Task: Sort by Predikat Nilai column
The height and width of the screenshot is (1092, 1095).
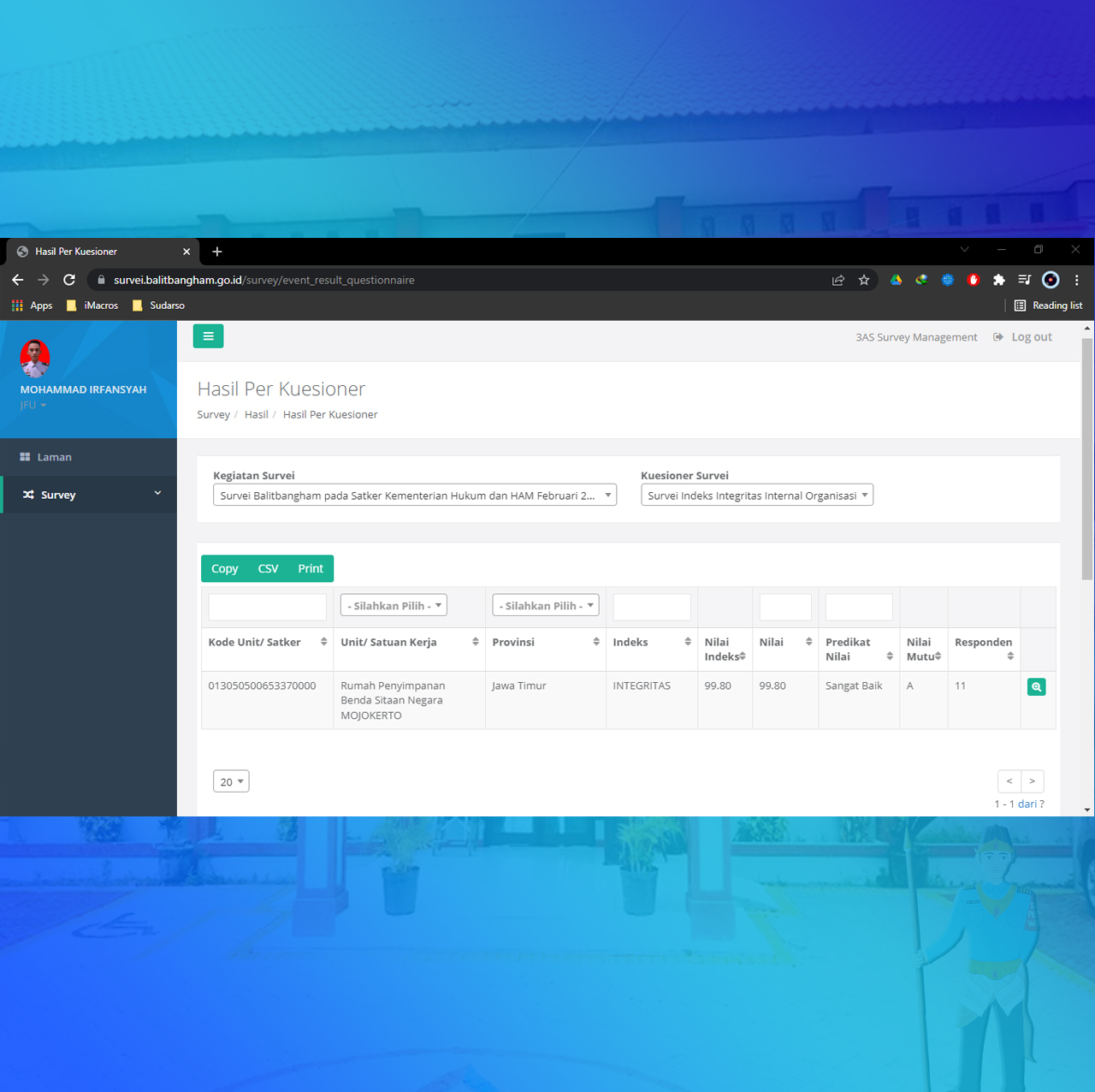Action: [x=859, y=650]
